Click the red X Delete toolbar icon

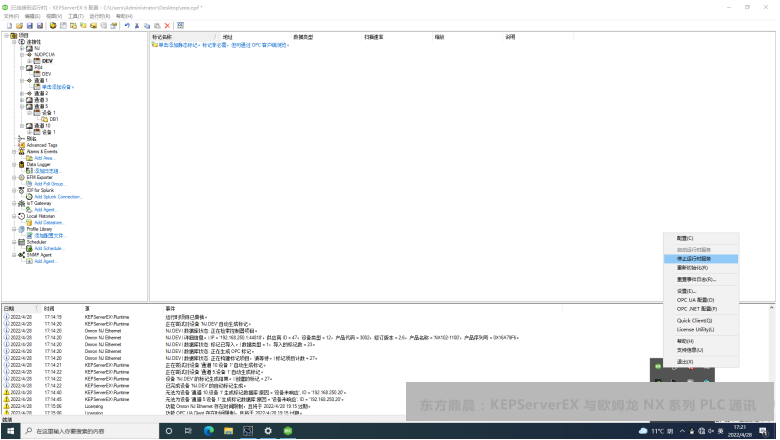click(167, 25)
